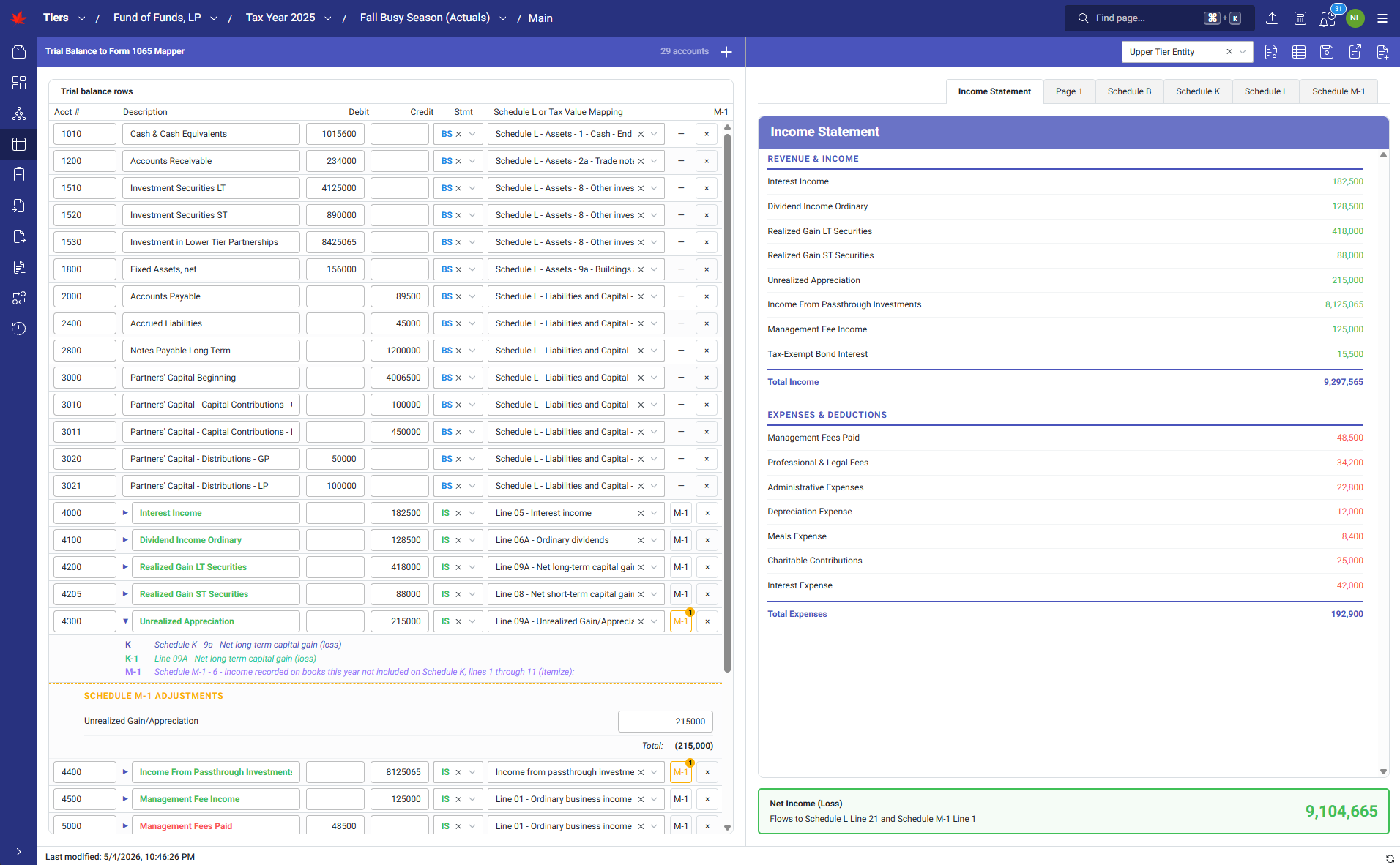
Task: Toggle the highlighted M-1 for Income From Passthrough
Action: (681, 772)
